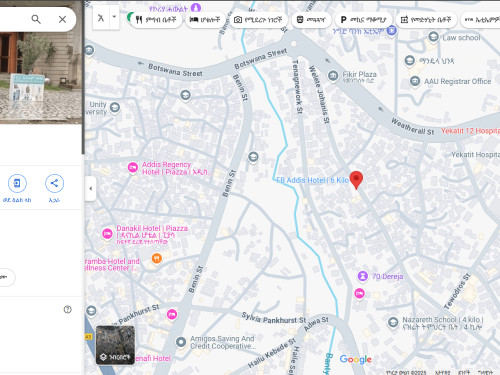
Task: Click the Fikir Plaza marker
Action: pos(333,76)
